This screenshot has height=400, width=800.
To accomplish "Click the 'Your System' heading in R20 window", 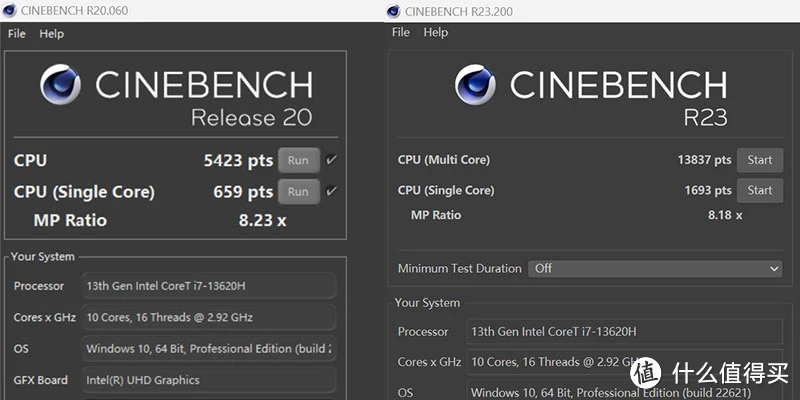I will [43, 257].
